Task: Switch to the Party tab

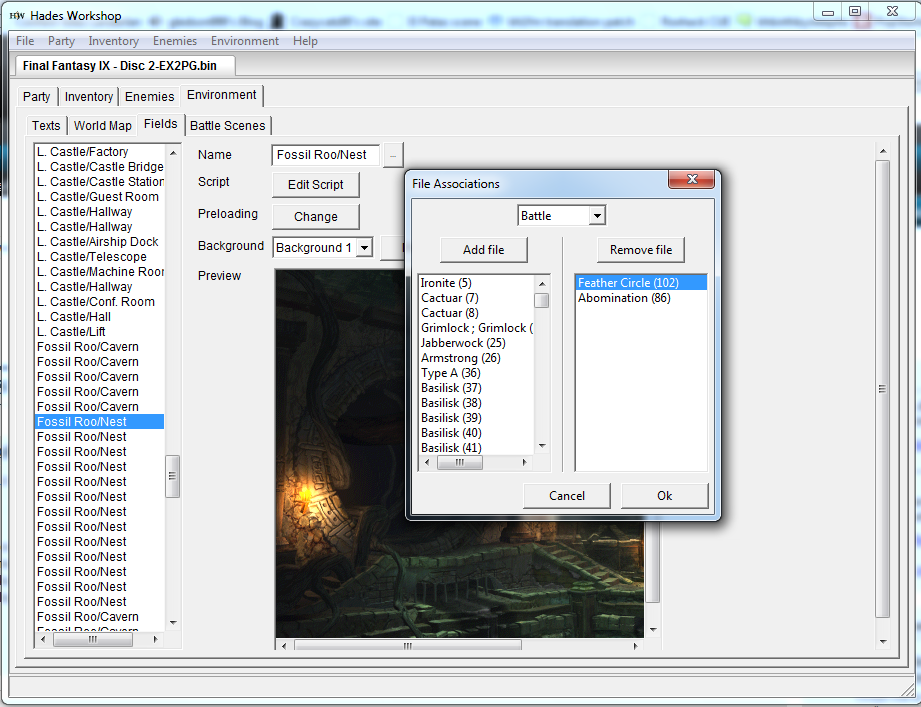Action: click(36, 96)
